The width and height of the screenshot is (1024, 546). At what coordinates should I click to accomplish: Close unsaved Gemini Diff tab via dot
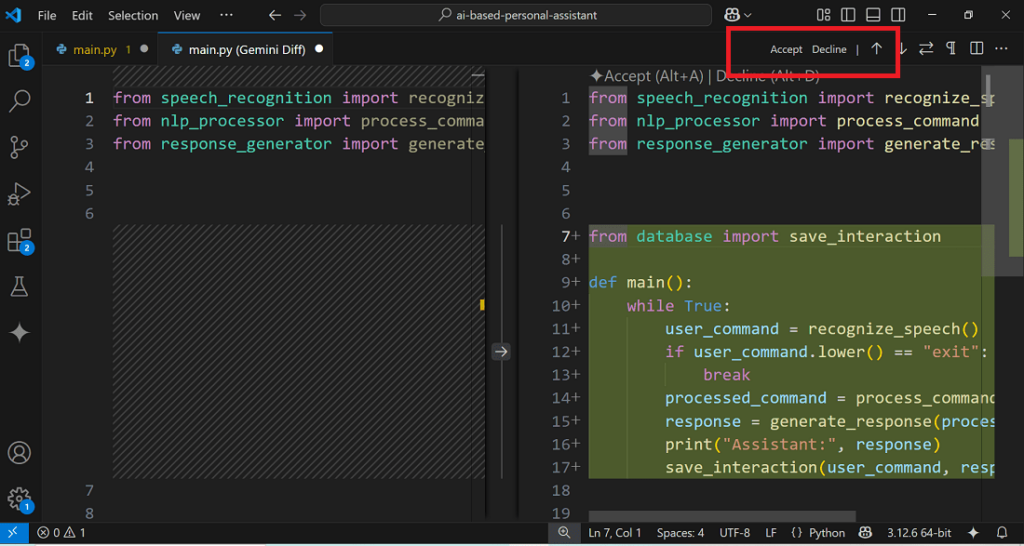pyautogui.click(x=319, y=48)
